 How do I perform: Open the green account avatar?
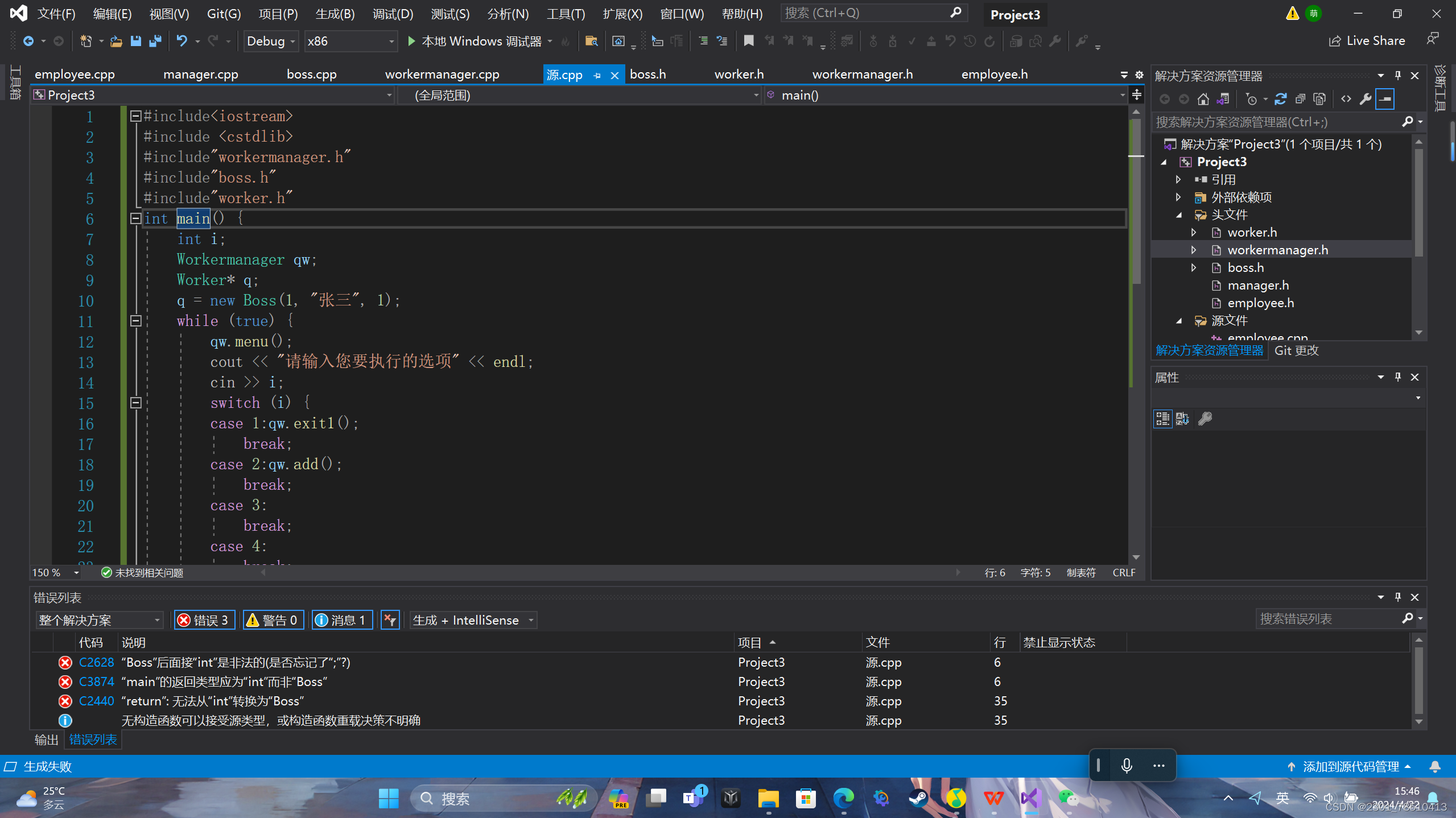[x=1313, y=13]
